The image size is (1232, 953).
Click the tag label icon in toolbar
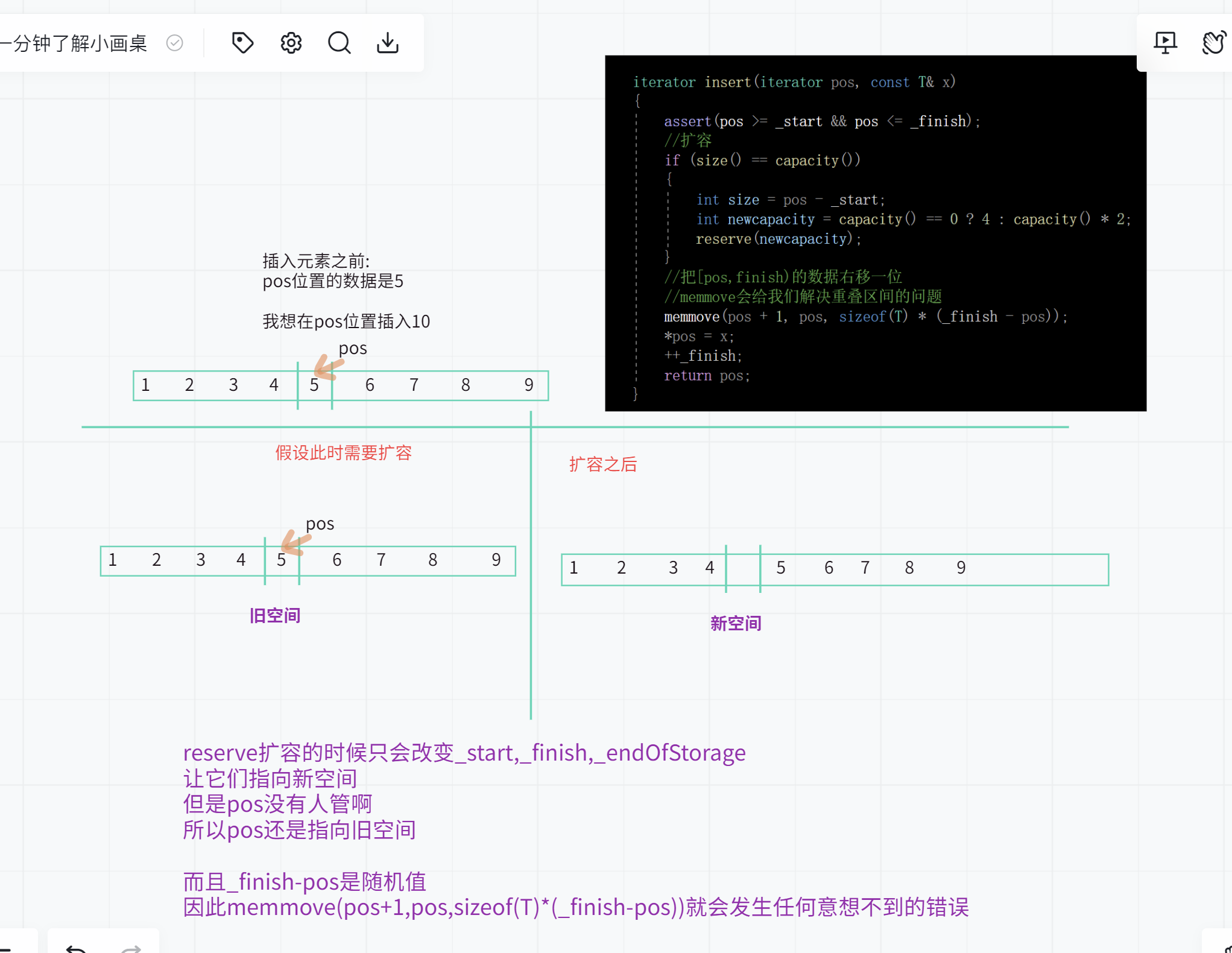pyautogui.click(x=242, y=43)
